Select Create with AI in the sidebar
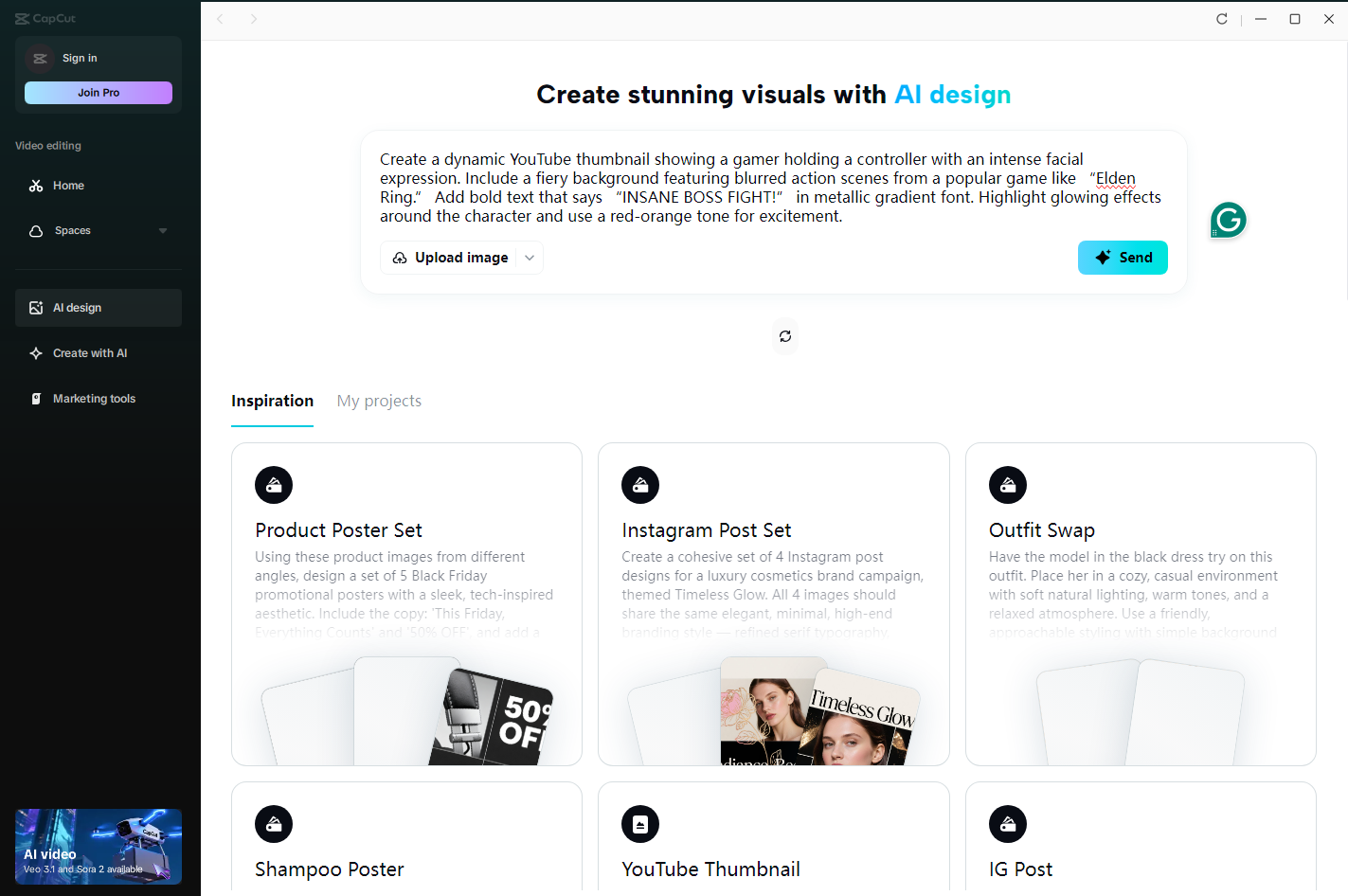 [x=88, y=352]
